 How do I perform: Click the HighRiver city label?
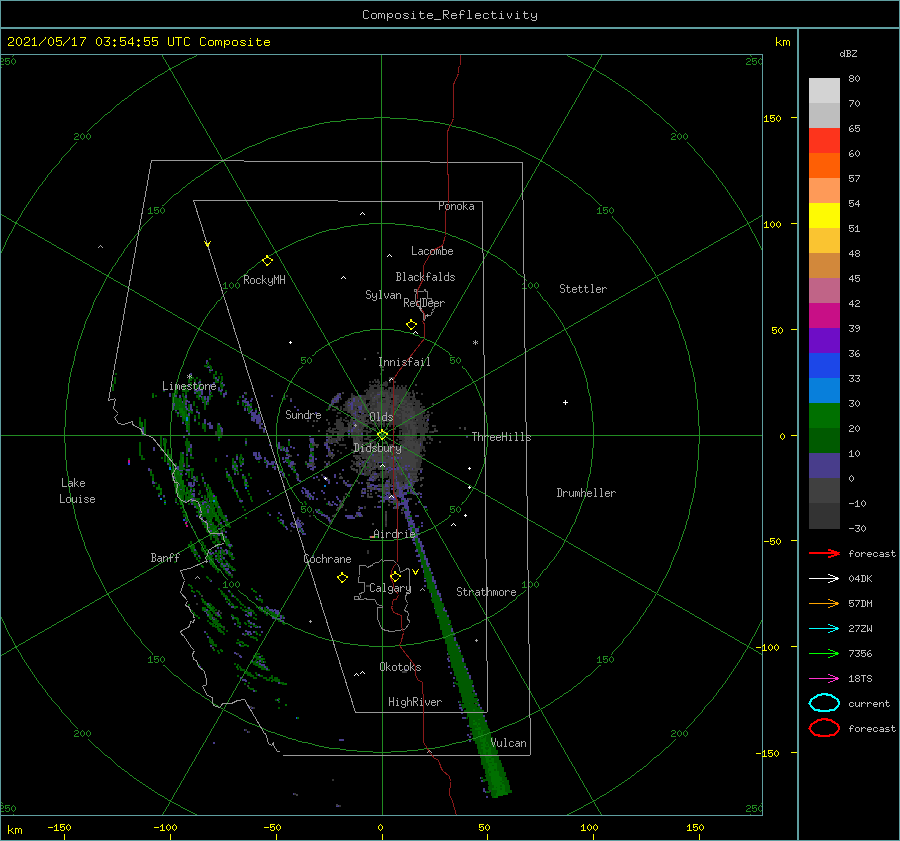tap(415, 702)
